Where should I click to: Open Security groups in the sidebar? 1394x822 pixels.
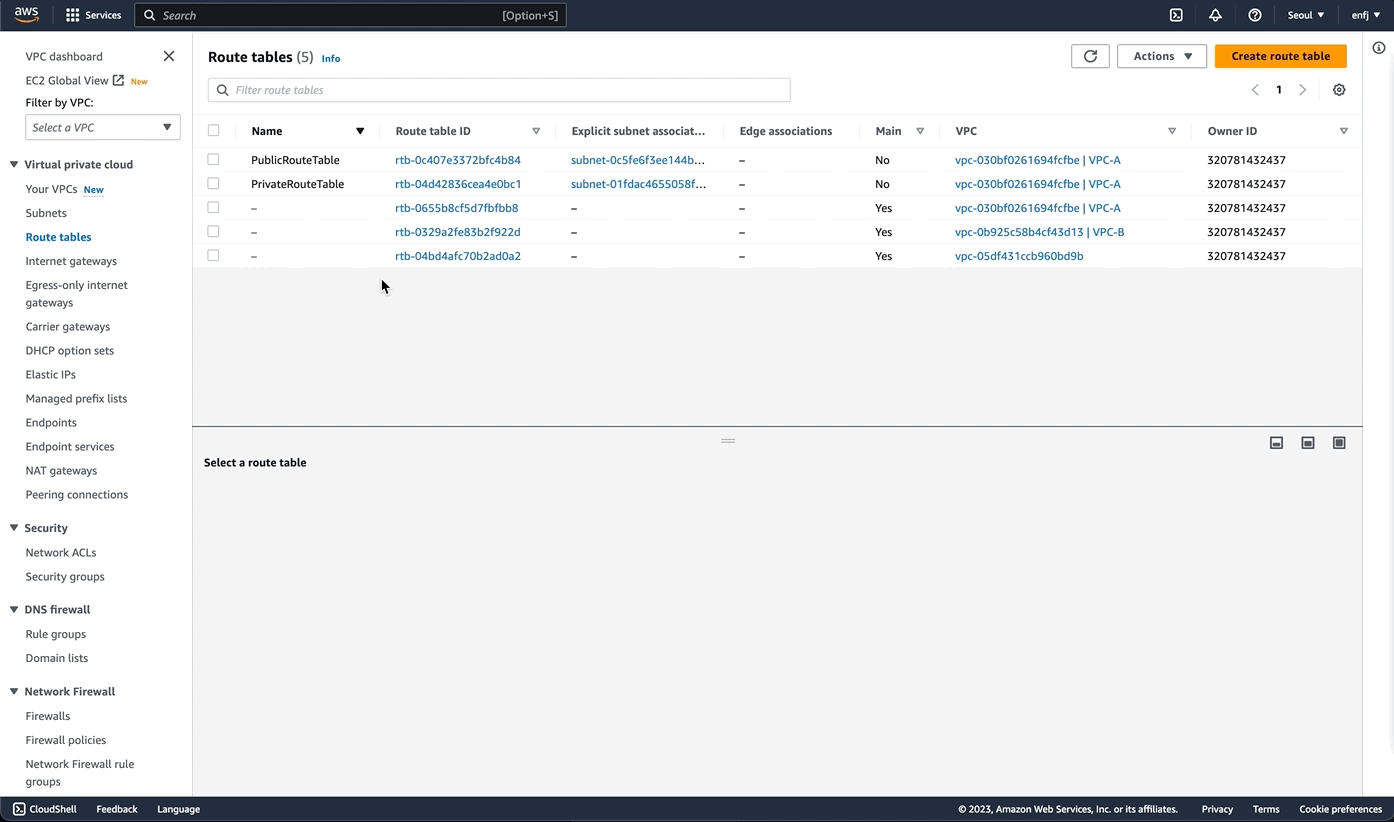point(65,576)
